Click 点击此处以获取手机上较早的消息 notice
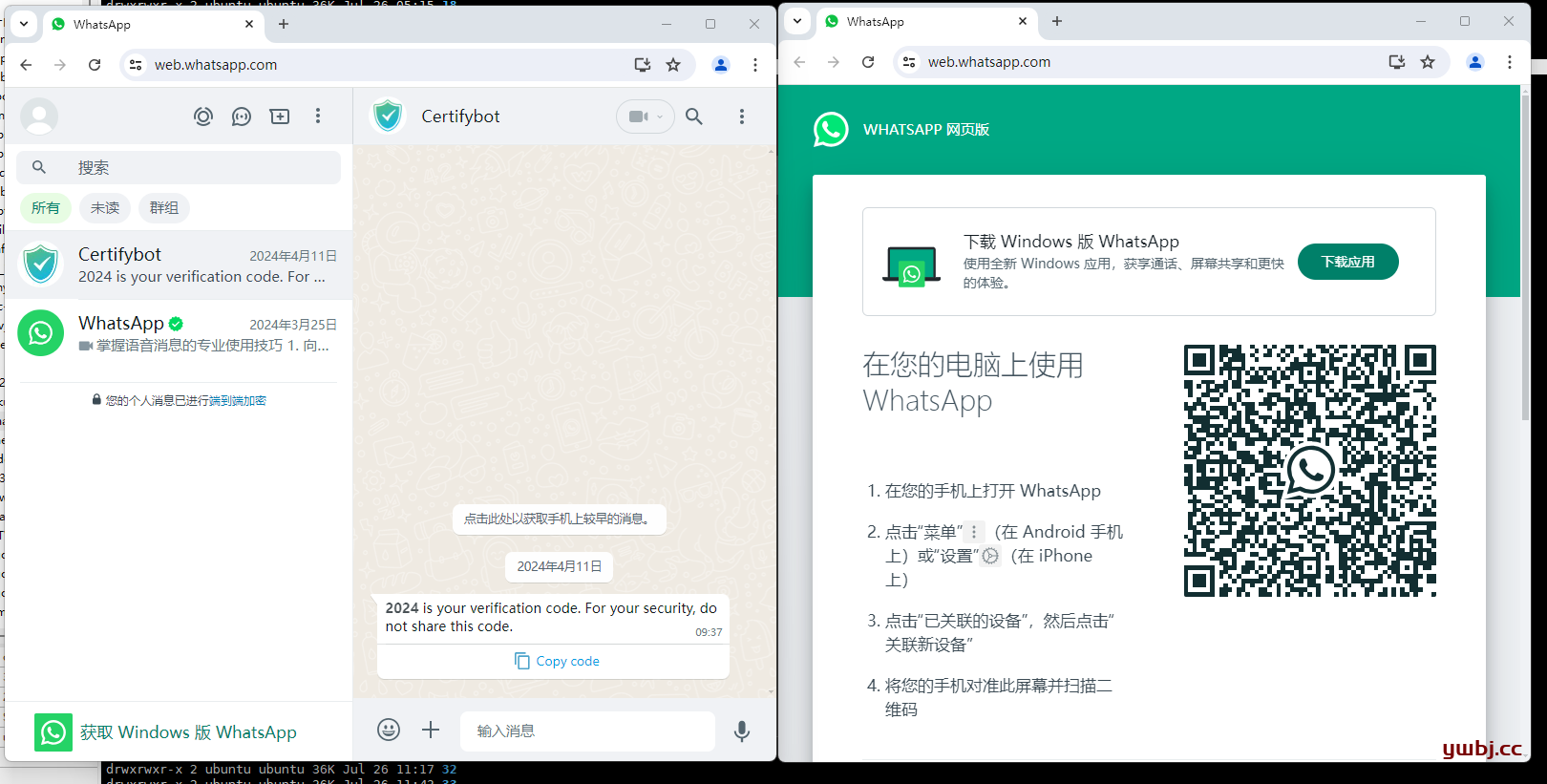1547x784 pixels. click(x=559, y=519)
